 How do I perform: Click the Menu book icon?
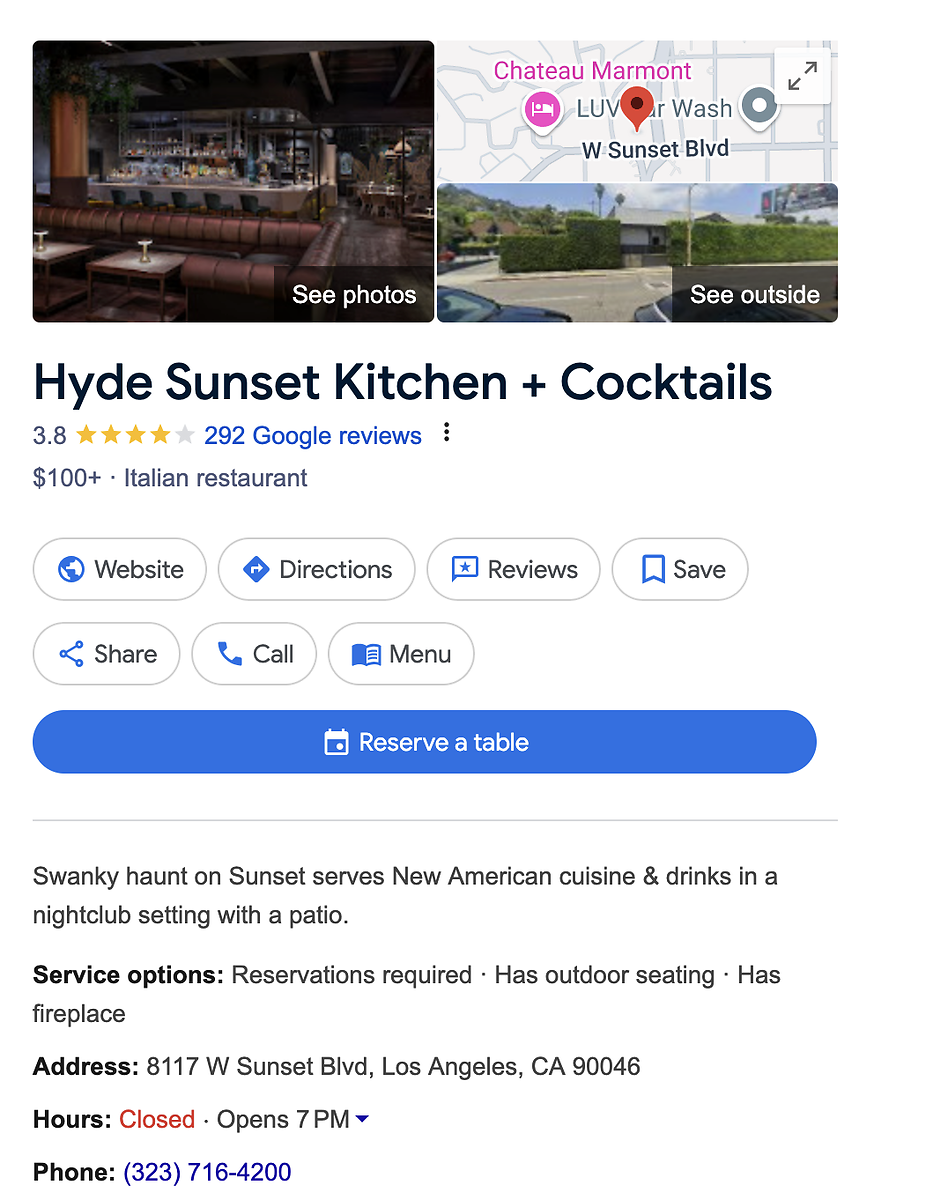pyautogui.click(x=366, y=655)
